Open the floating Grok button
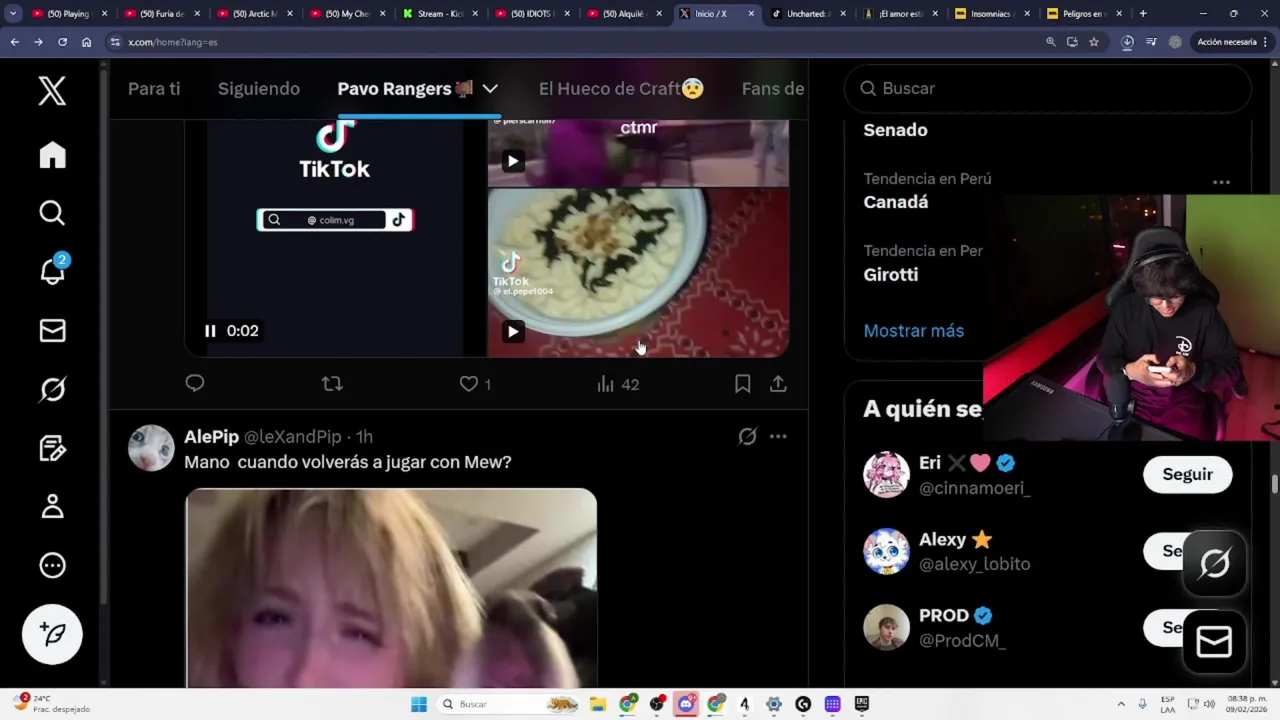The height and width of the screenshot is (720, 1280). (x=1214, y=563)
